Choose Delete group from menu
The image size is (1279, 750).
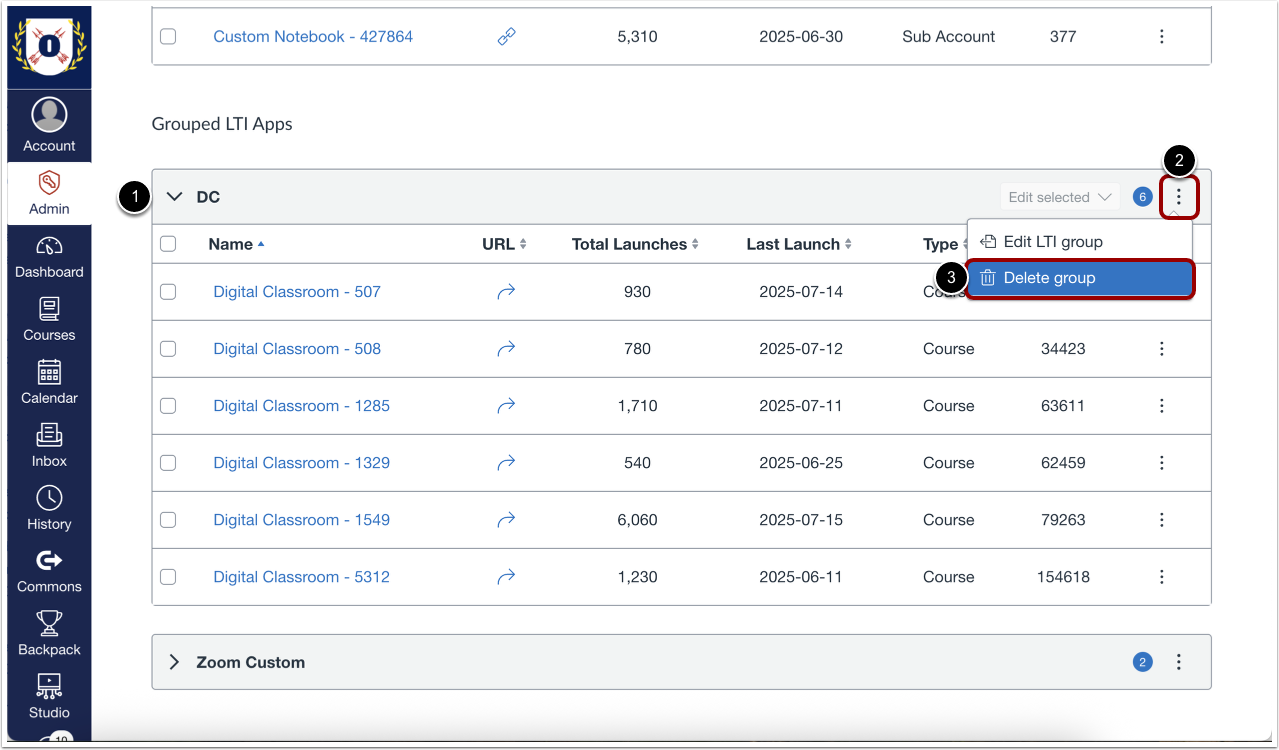point(1080,278)
